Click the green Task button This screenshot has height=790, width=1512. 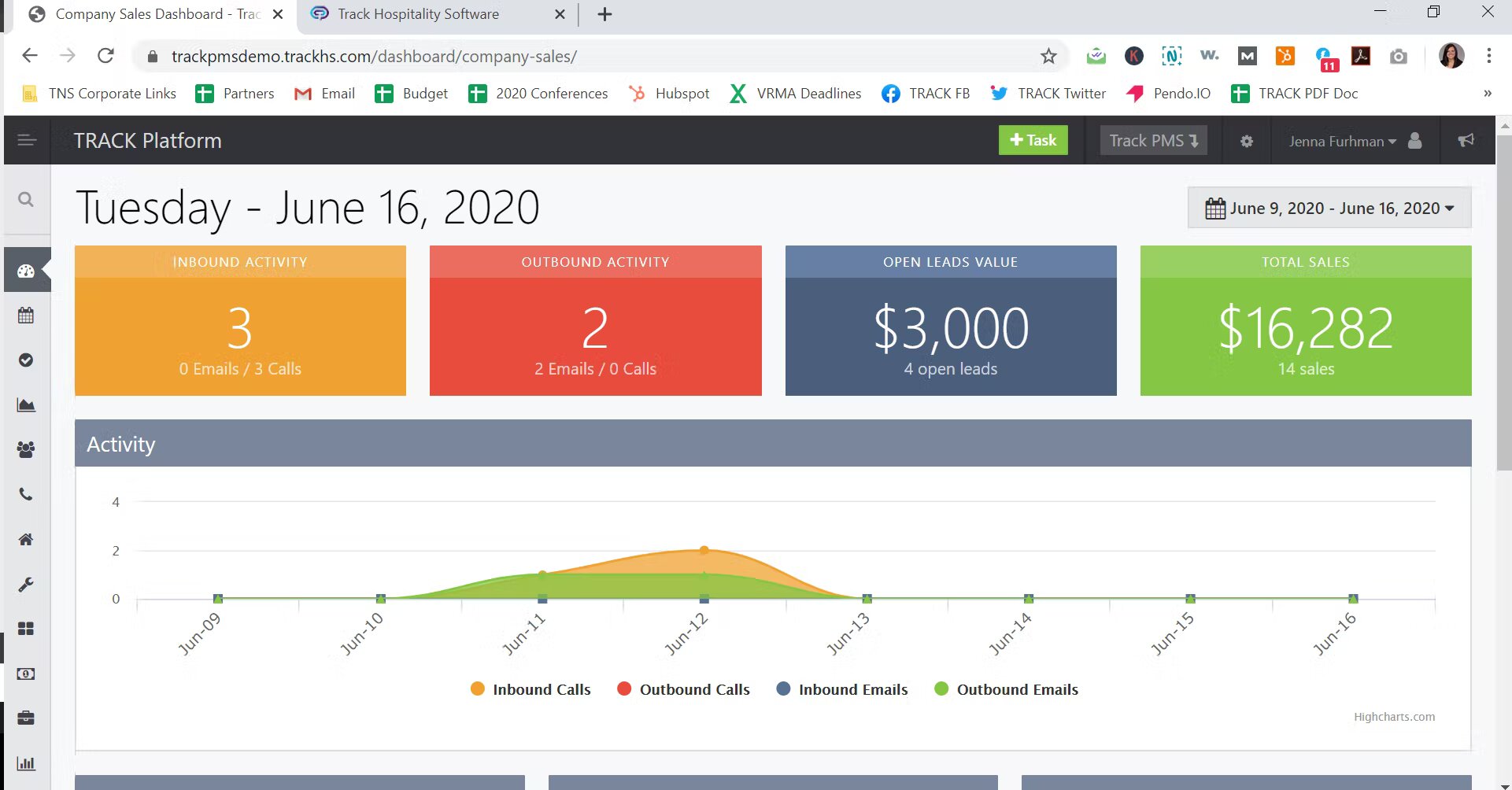1033,140
